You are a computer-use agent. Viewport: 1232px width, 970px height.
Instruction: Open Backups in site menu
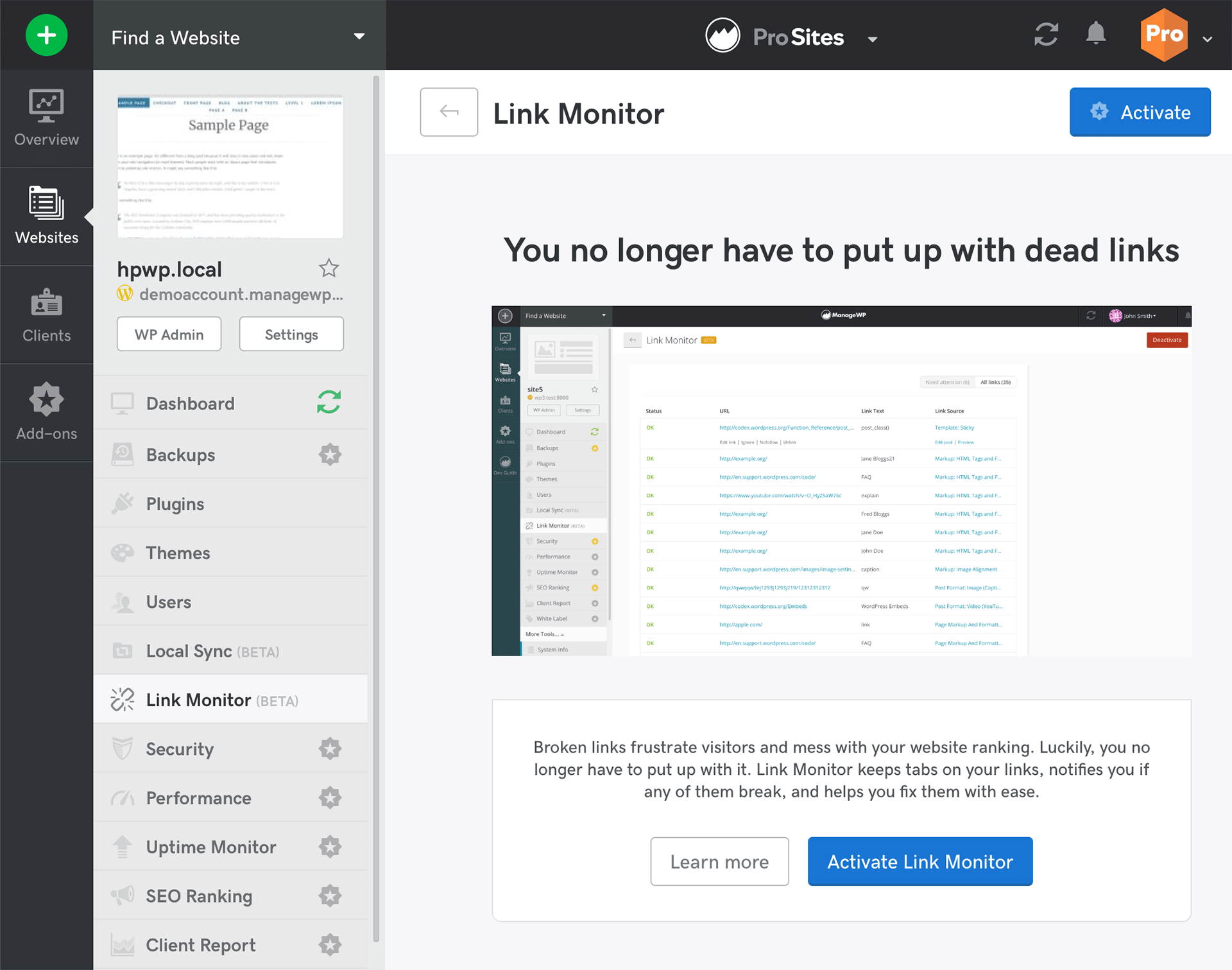(x=230, y=455)
